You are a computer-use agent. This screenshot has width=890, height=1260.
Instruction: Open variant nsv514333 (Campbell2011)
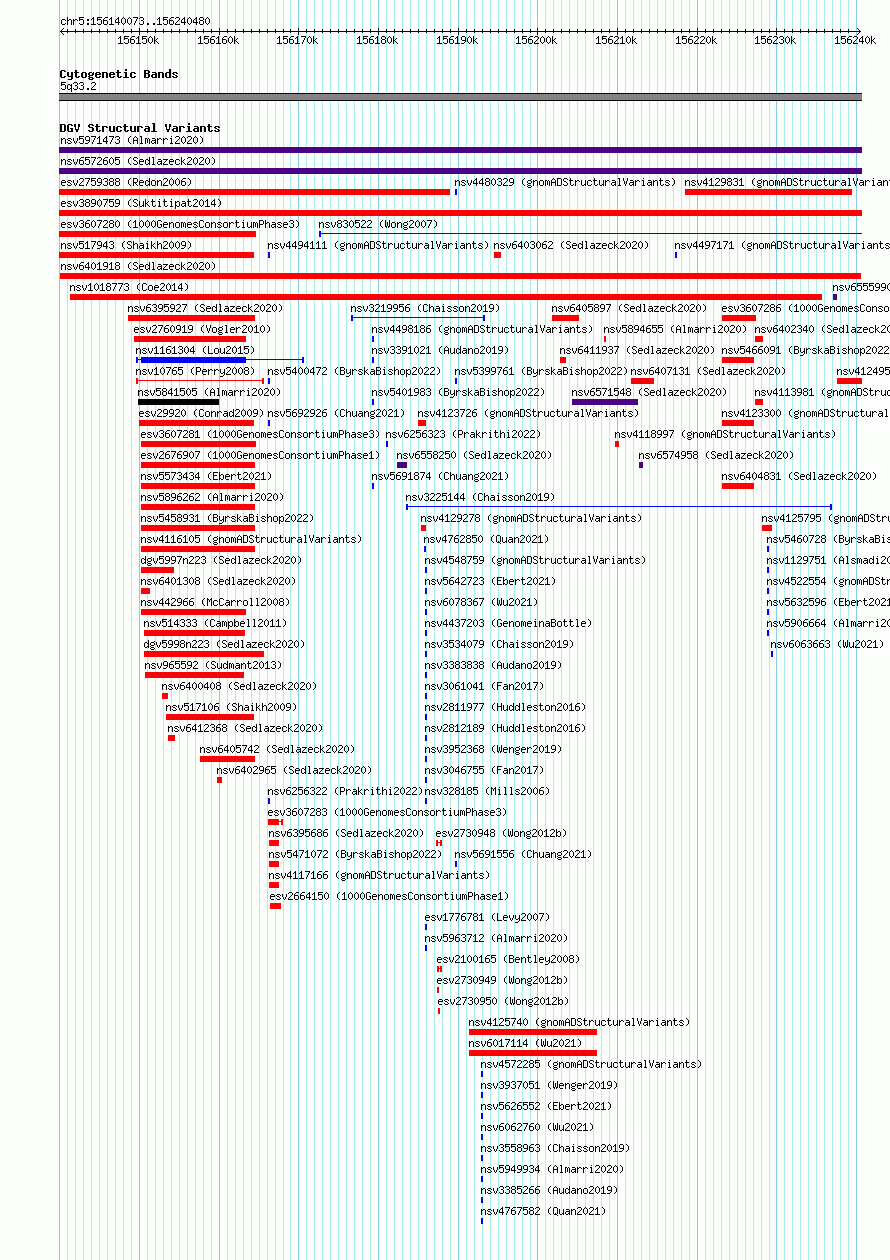click(215, 623)
